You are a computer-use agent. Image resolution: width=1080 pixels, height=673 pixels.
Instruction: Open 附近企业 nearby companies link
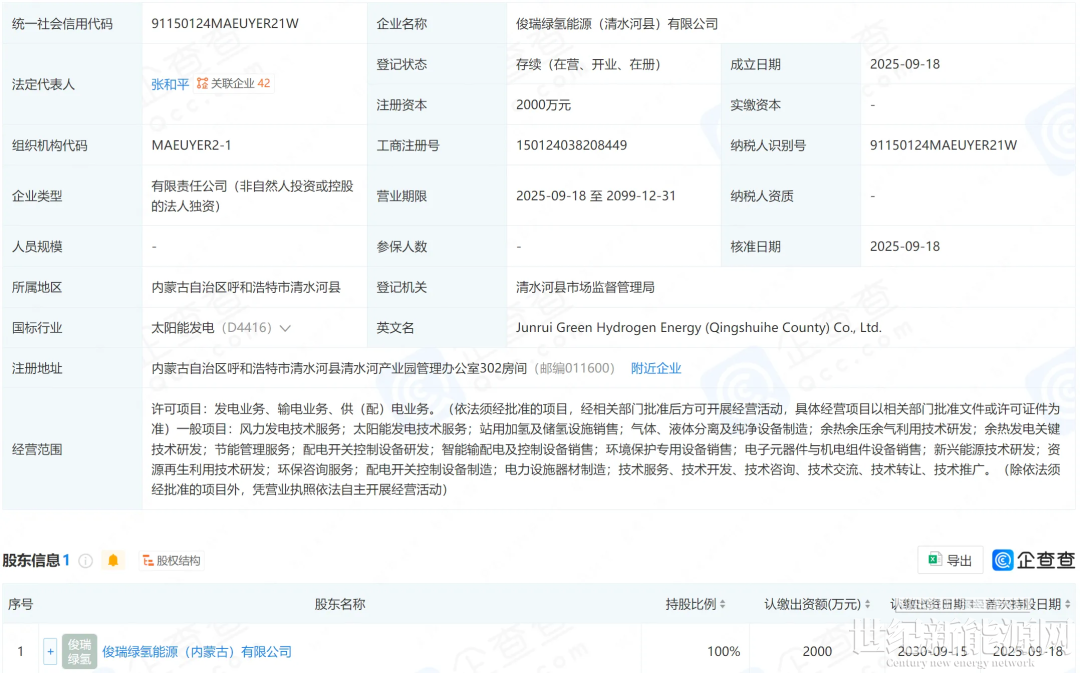(656, 368)
